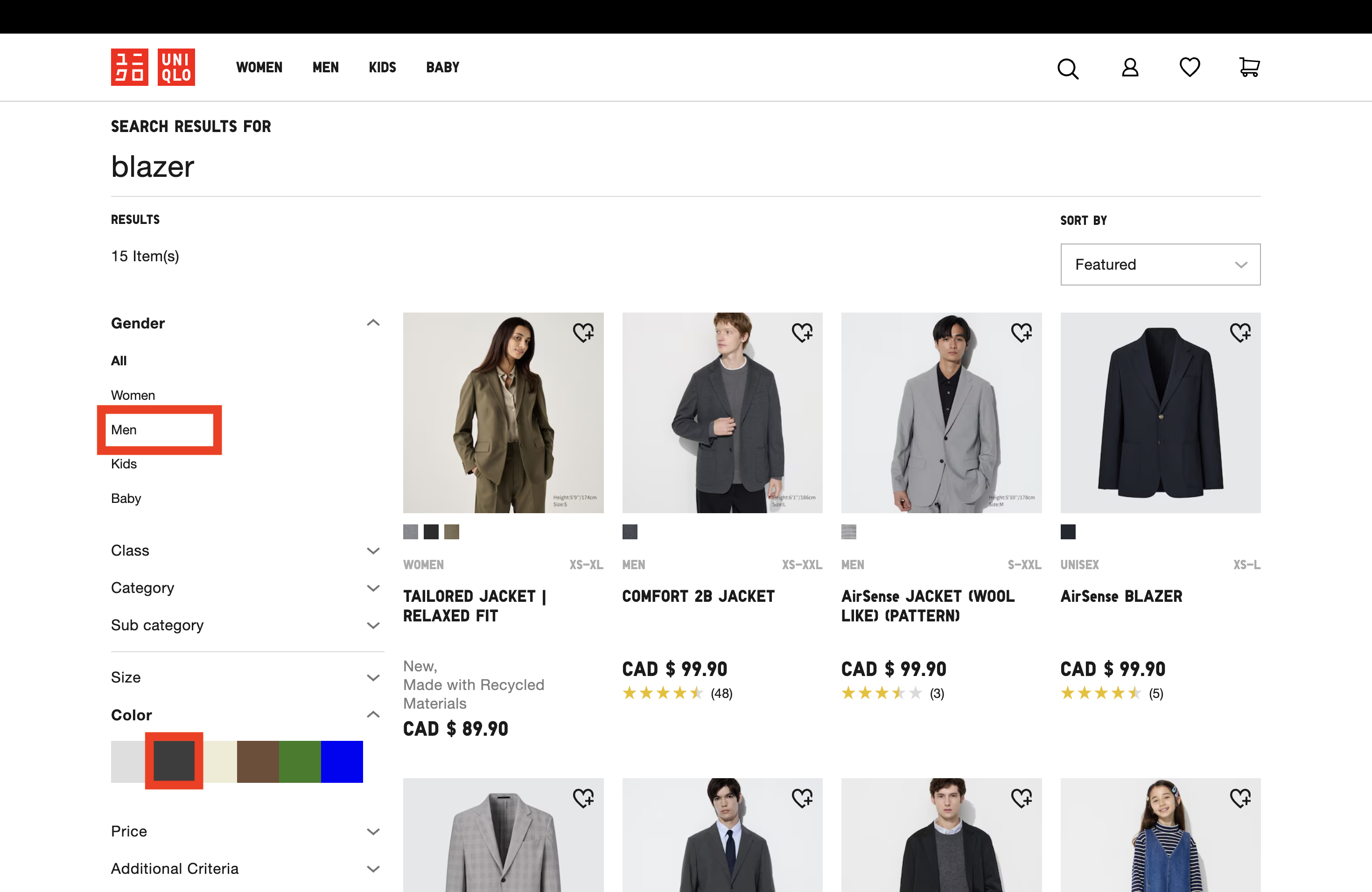Open the wishlist heart icon in header
The height and width of the screenshot is (892, 1372).
pos(1189,68)
